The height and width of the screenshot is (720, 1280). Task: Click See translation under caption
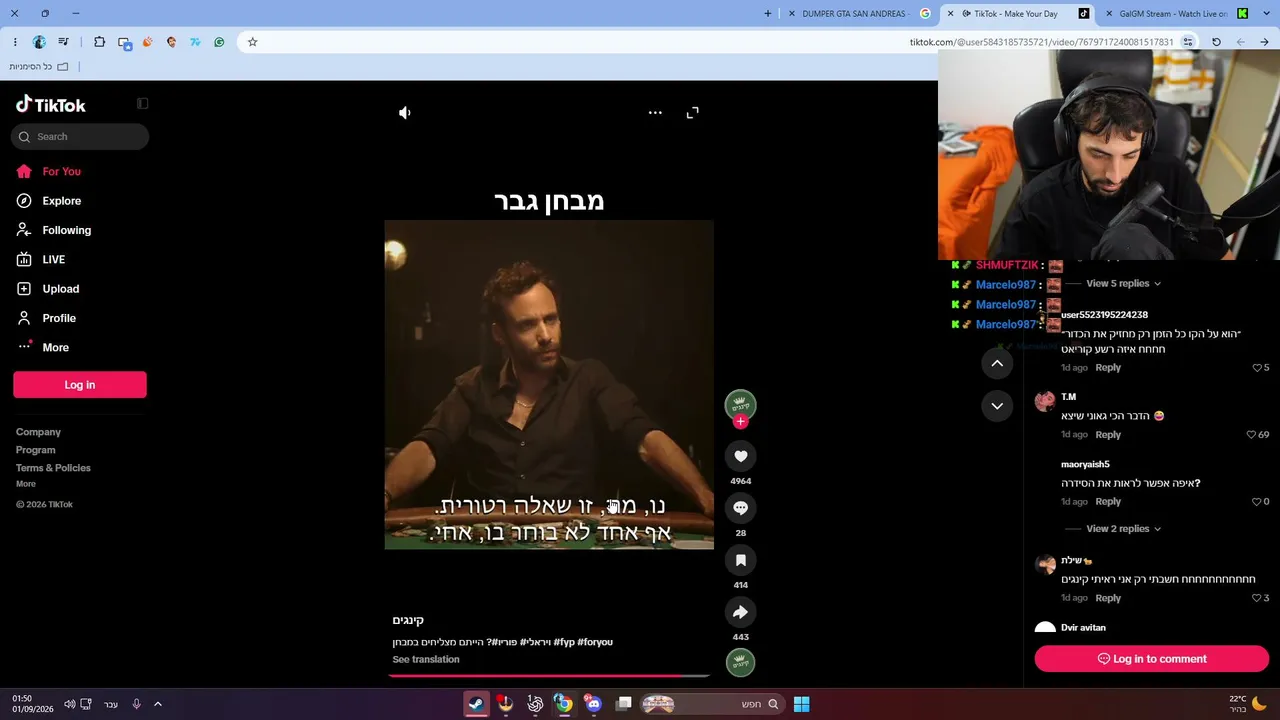(x=426, y=659)
